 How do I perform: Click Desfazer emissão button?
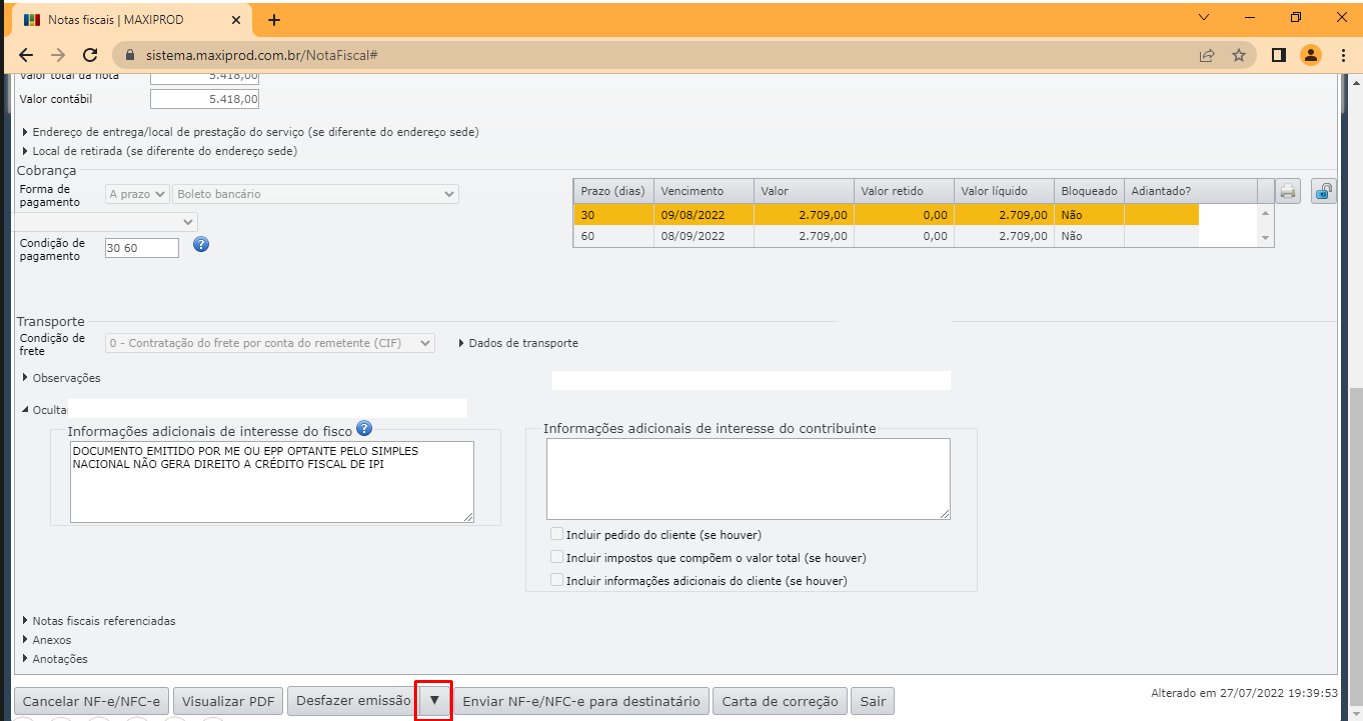tap(353, 701)
